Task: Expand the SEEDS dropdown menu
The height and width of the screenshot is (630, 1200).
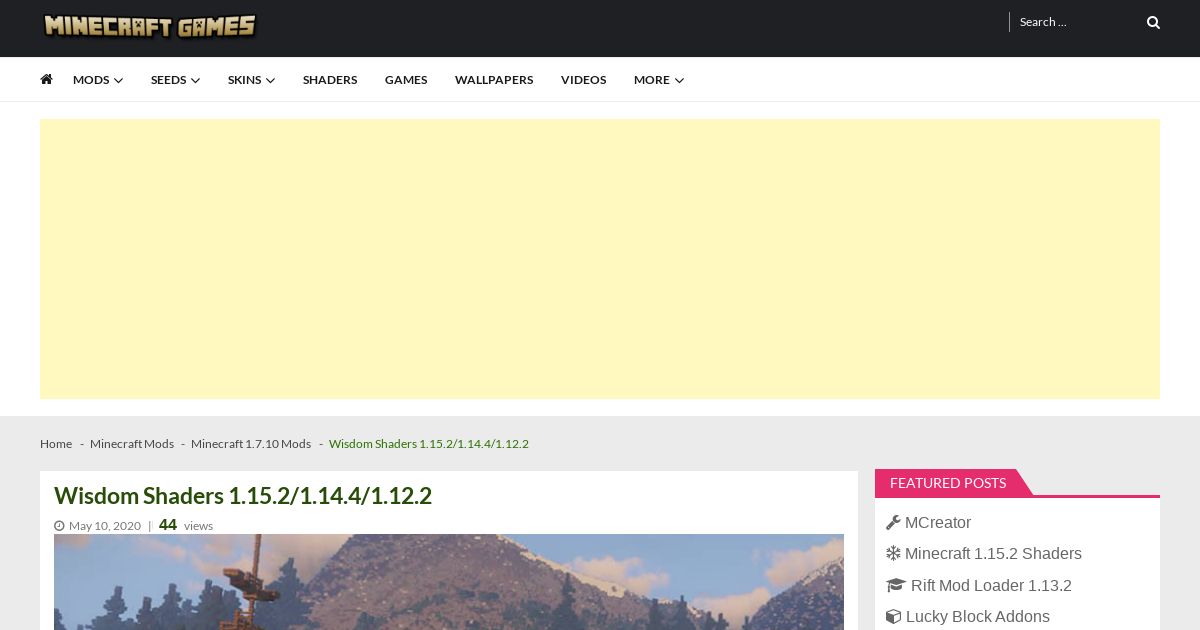Action: 175,80
